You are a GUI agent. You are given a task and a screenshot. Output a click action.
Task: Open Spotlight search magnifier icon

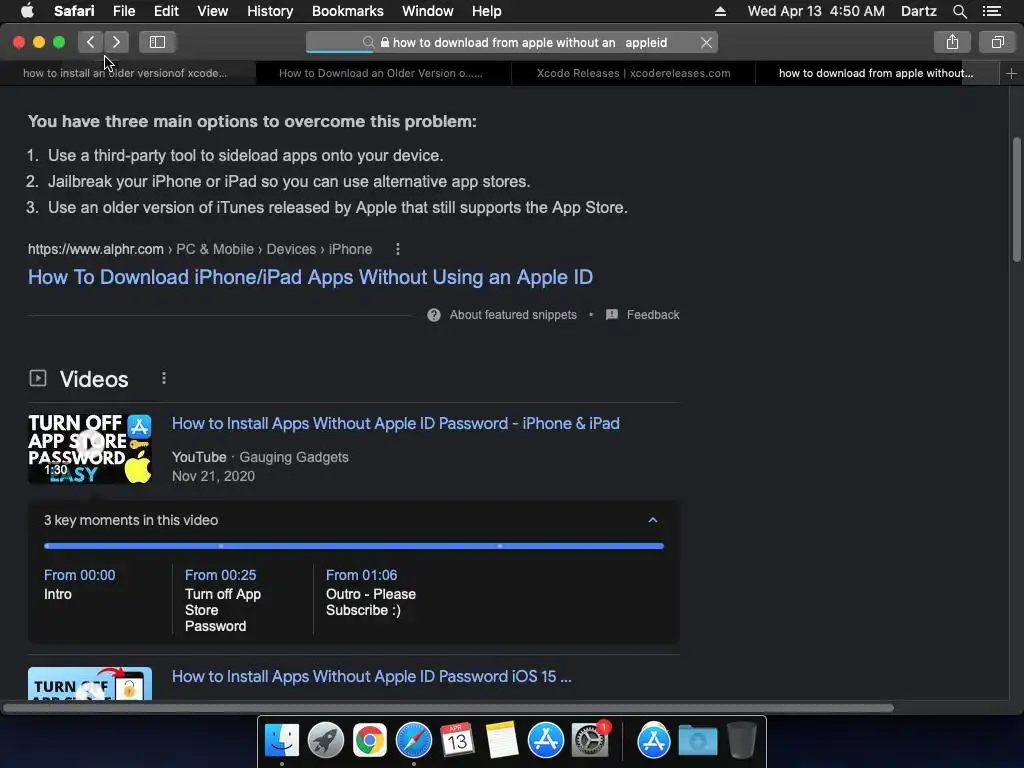pyautogui.click(x=959, y=11)
